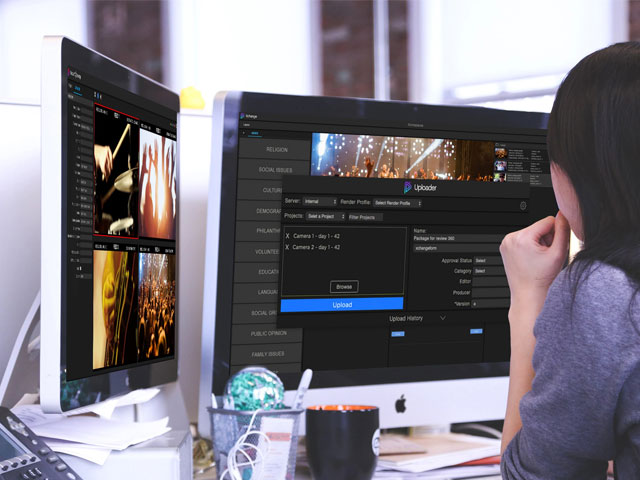
Task: Click the Uploader logo icon
Action: (407, 187)
